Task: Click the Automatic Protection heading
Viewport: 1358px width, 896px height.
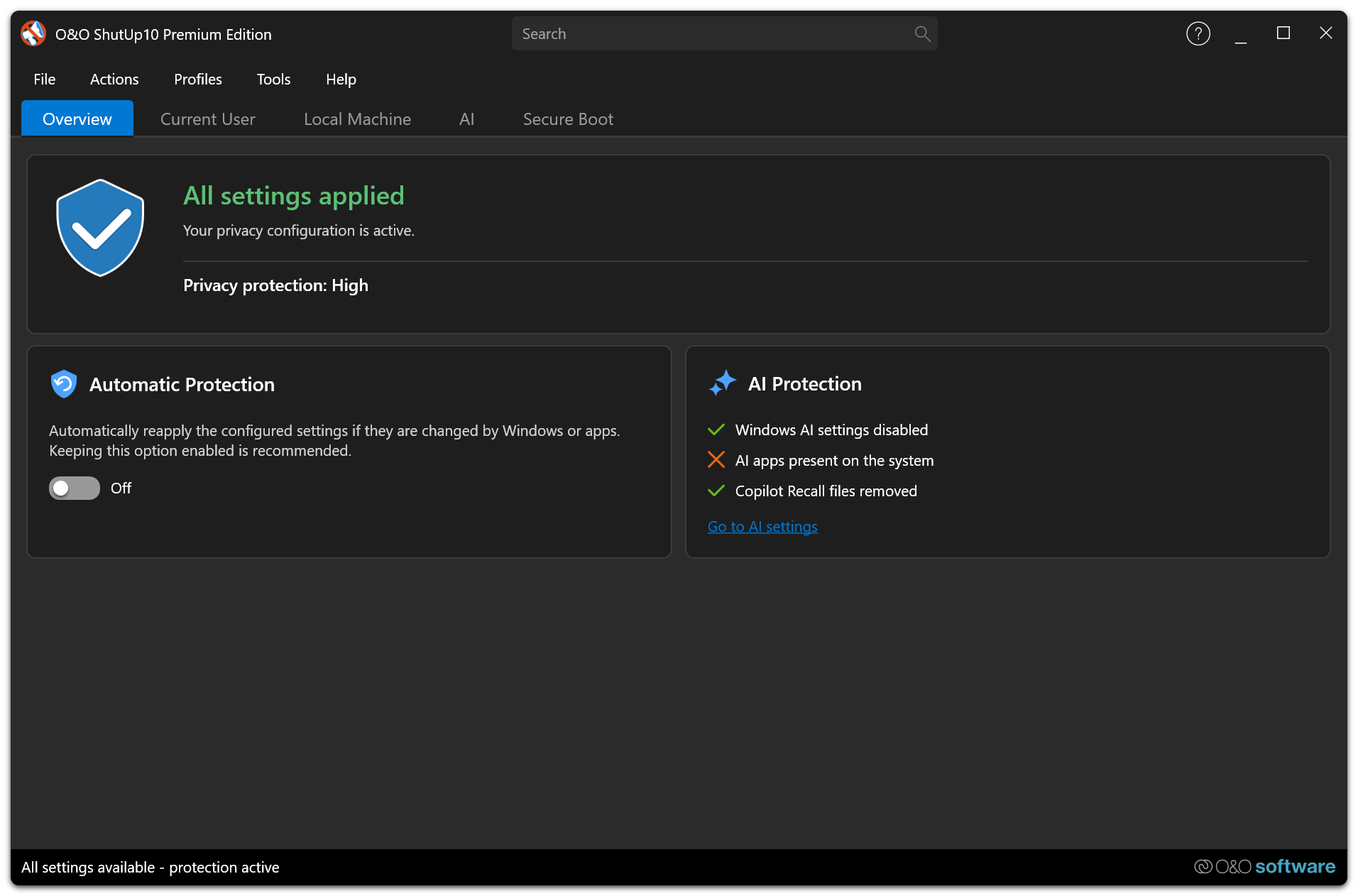Action: pyautogui.click(x=182, y=384)
